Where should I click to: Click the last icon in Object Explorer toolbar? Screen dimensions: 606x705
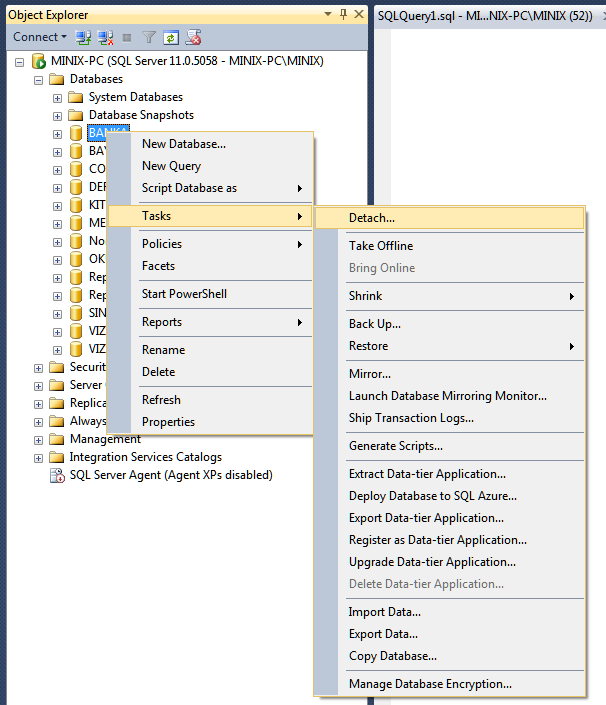click(193, 37)
